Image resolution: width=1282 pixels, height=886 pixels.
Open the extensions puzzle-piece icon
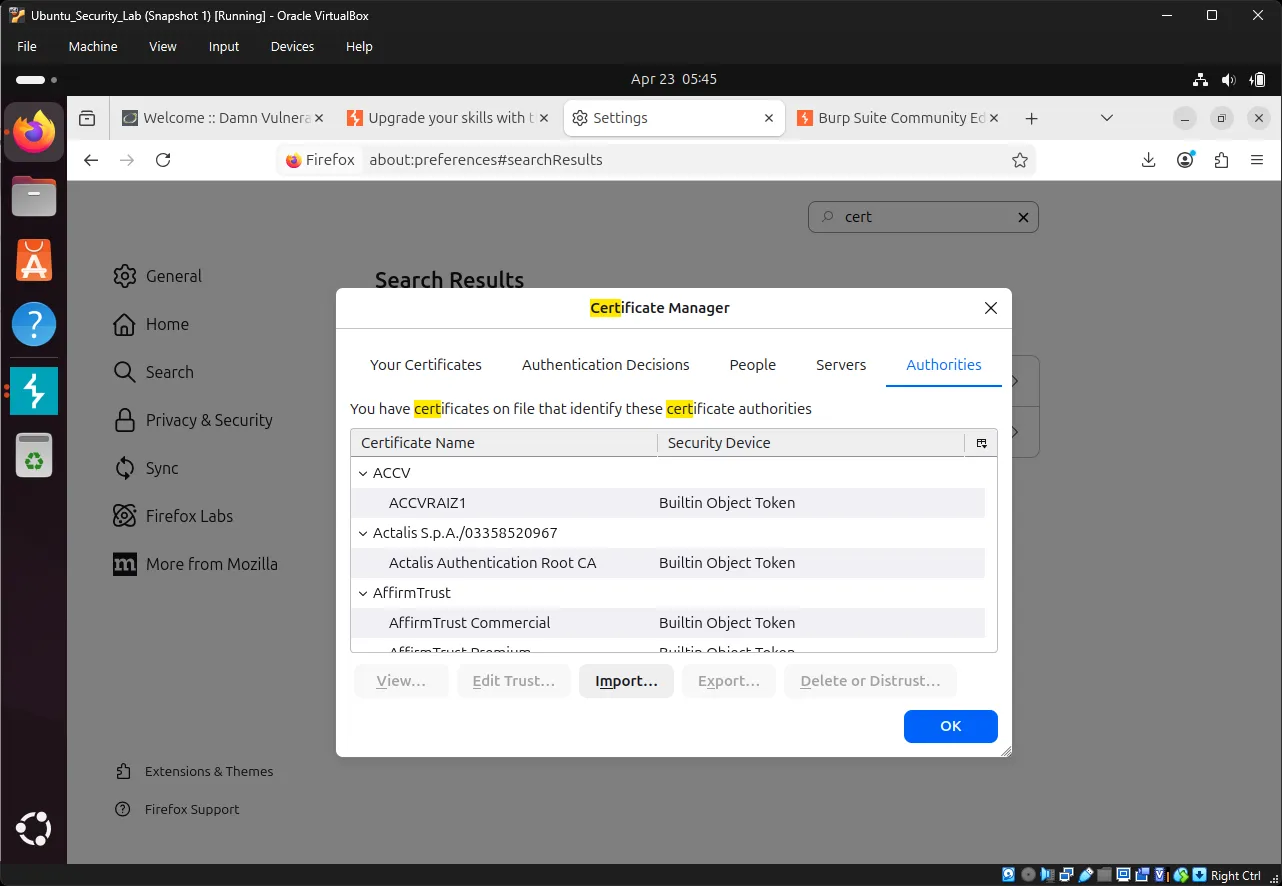1221,159
